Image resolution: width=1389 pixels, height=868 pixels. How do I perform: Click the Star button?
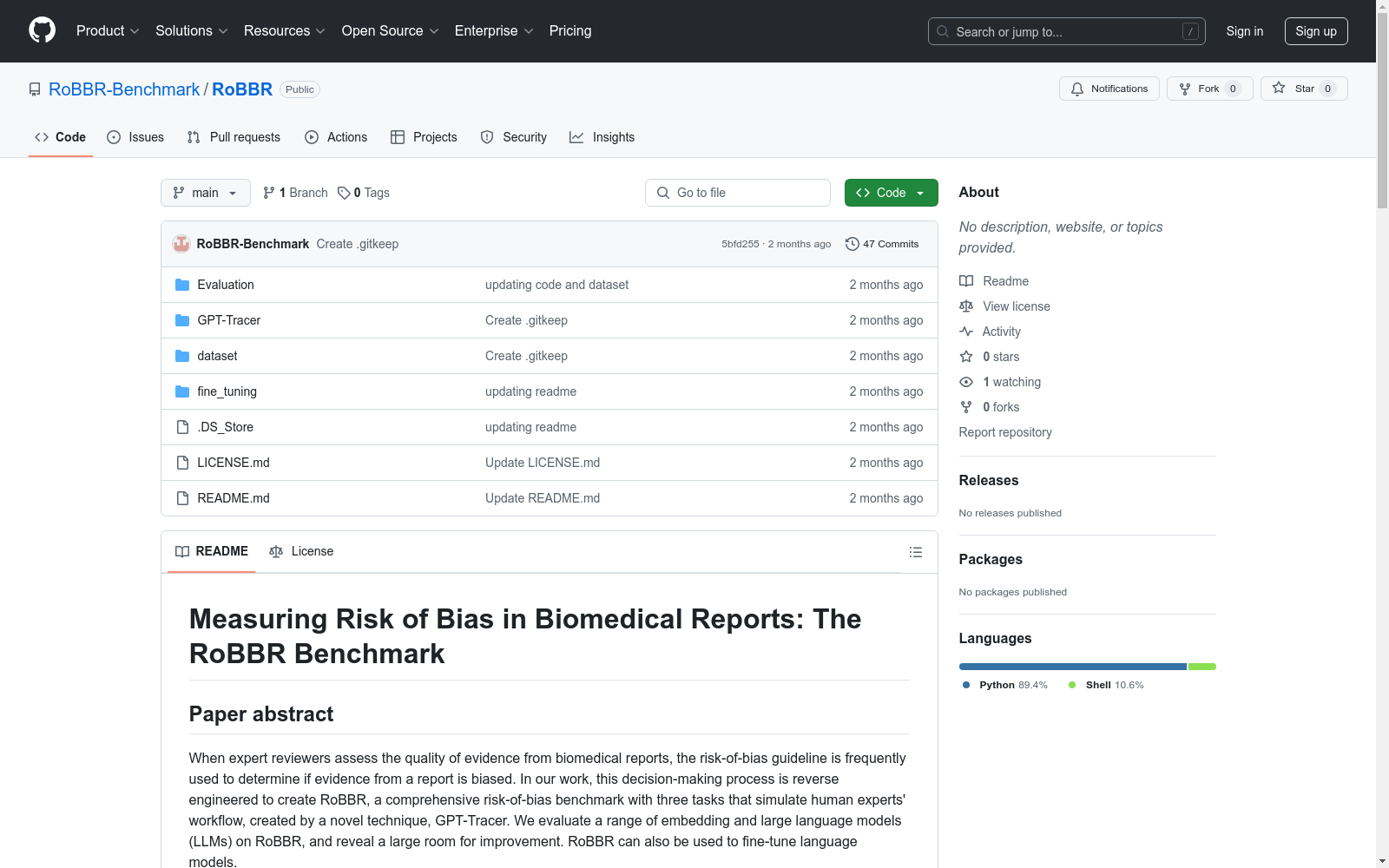point(1304,89)
